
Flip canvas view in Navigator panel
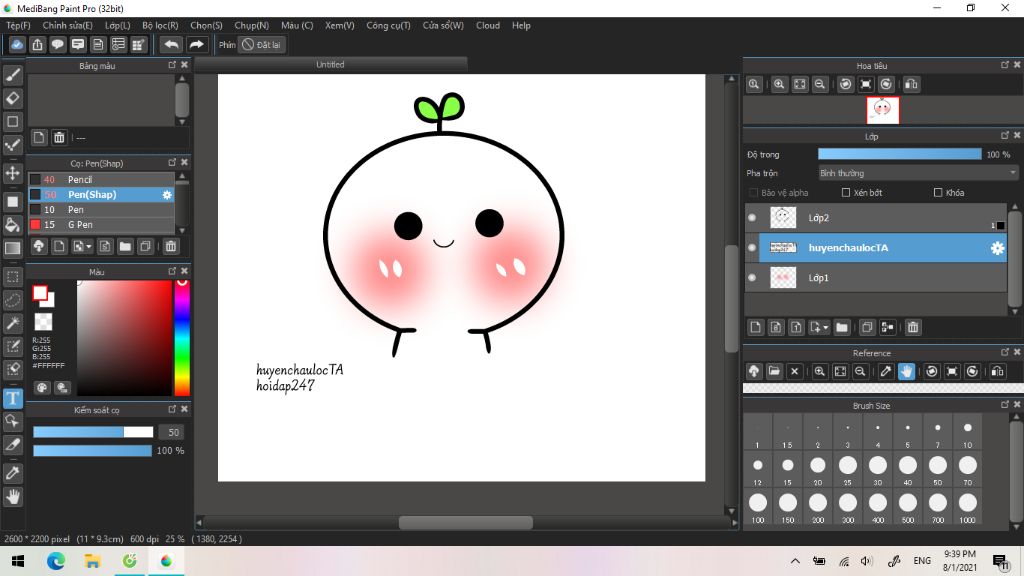coord(911,84)
